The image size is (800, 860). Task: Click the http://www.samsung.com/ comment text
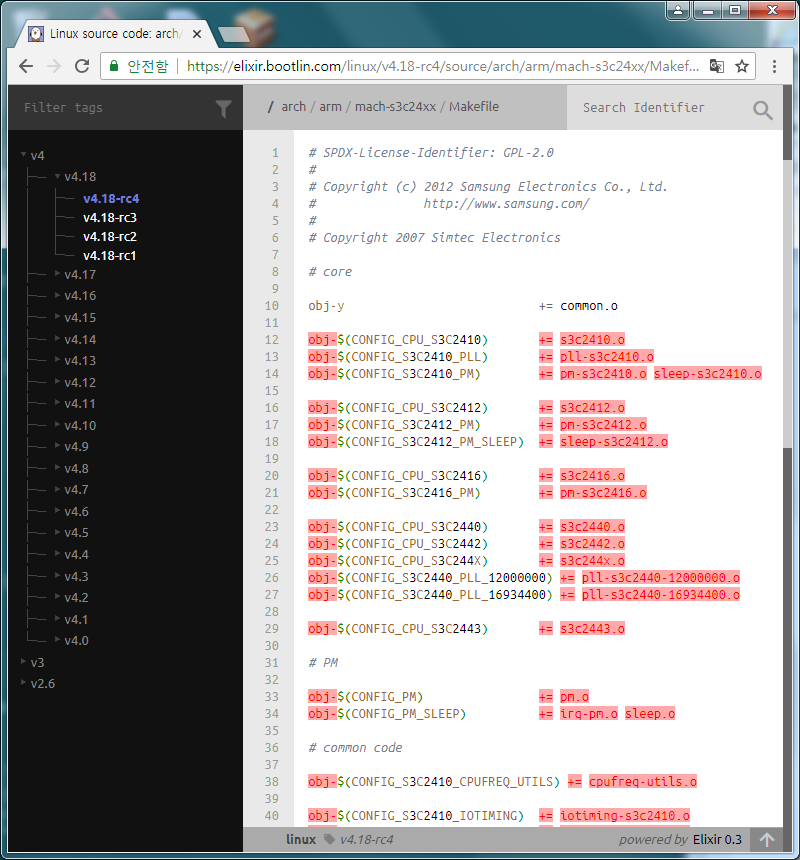click(506, 204)
